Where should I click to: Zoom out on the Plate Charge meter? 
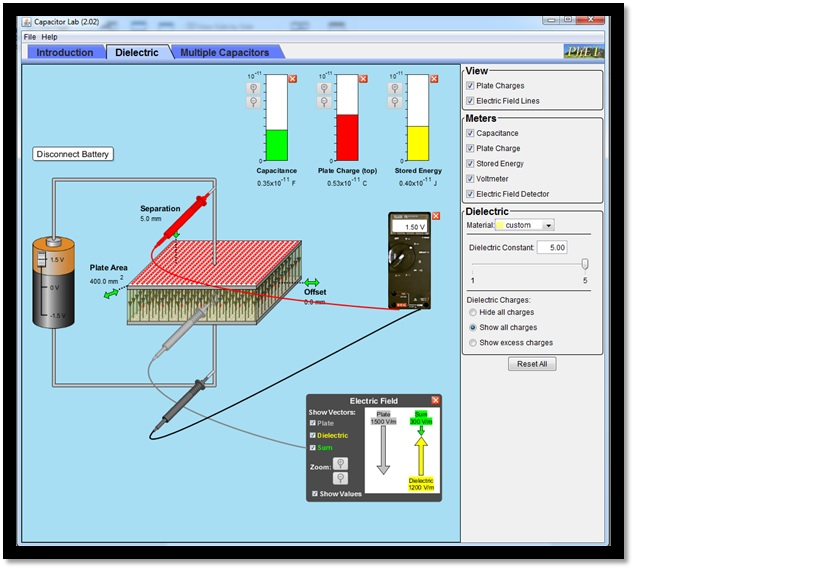324,102
